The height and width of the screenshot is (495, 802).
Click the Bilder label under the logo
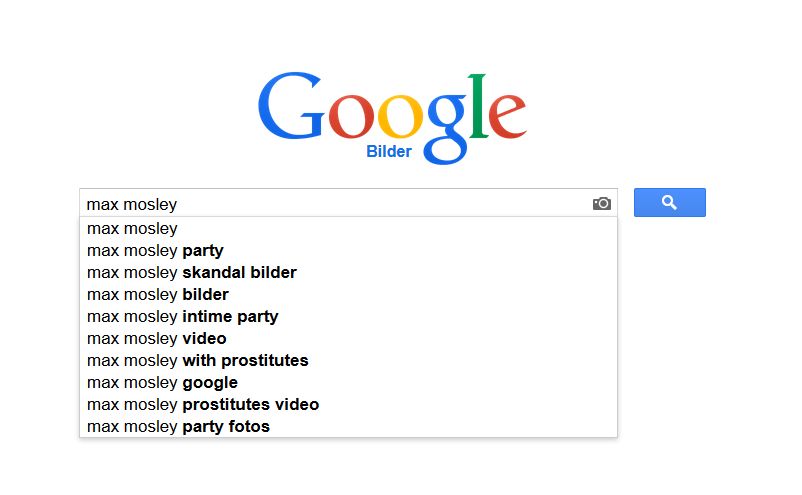(389, 151)
